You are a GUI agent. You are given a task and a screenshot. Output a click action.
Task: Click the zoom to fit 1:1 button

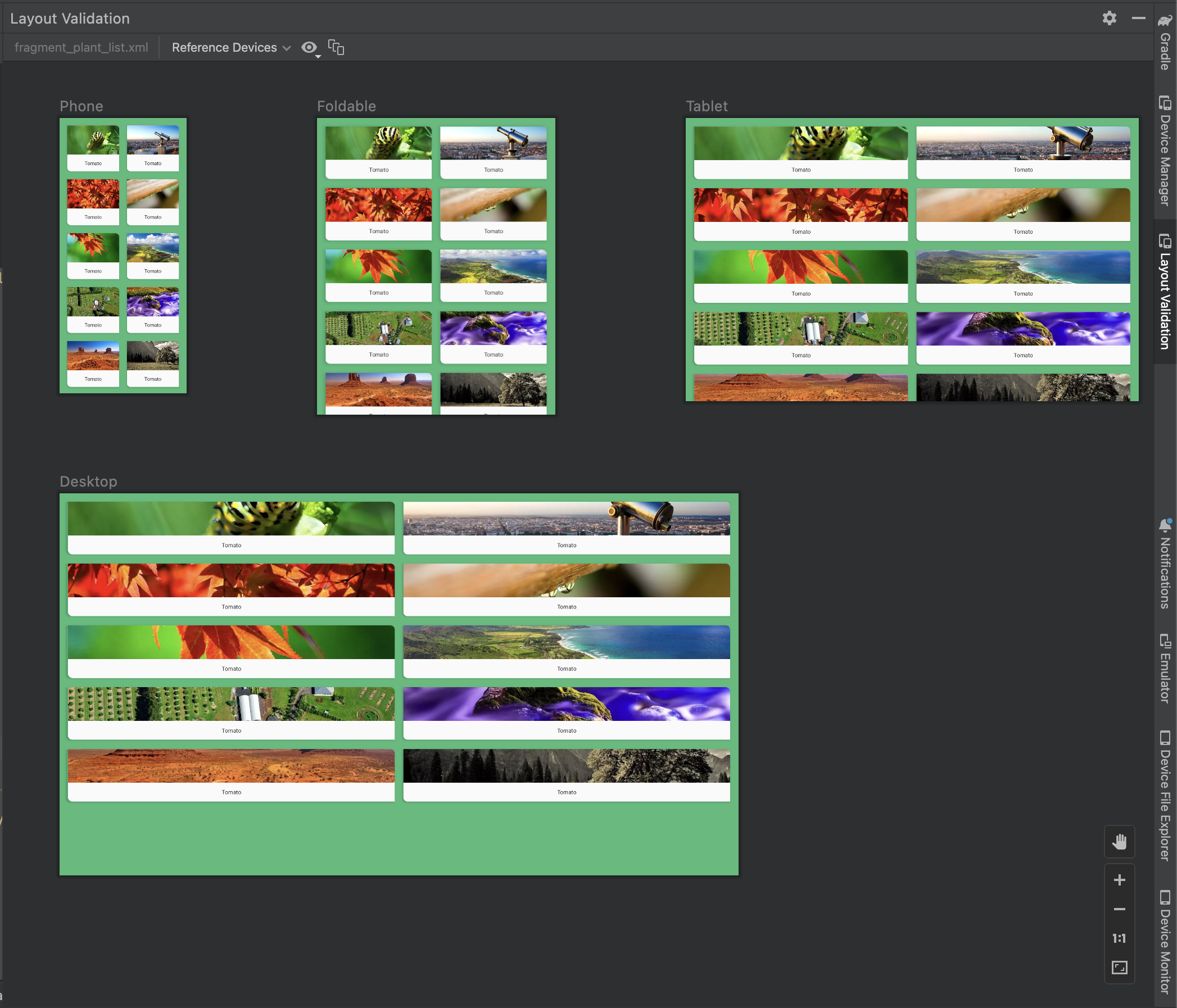tap(1119, 938)
